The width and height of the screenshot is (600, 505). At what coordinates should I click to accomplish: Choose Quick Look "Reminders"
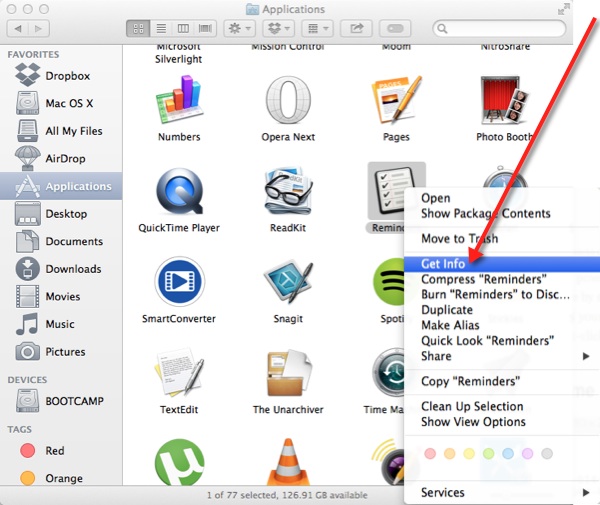(x=502, y=340)
